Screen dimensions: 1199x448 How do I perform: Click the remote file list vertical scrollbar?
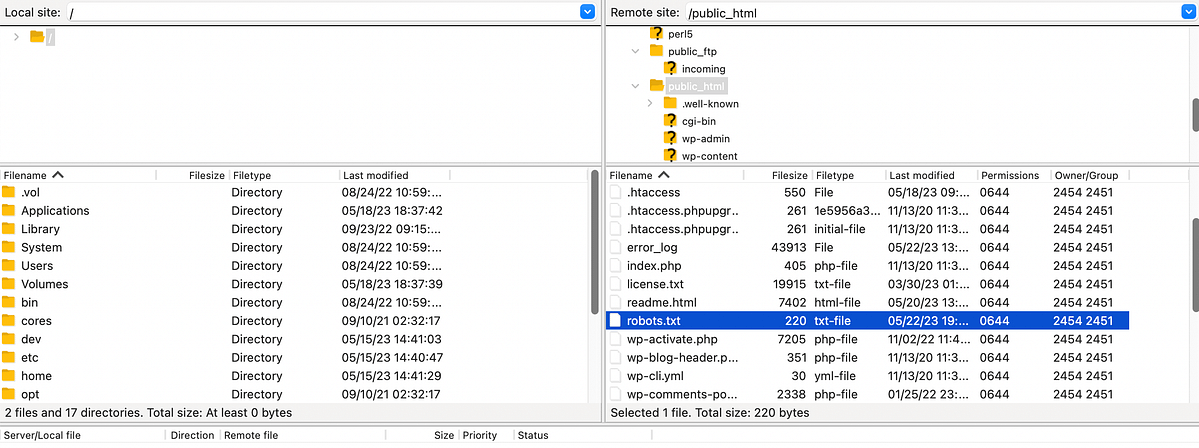click(1194, 240)
